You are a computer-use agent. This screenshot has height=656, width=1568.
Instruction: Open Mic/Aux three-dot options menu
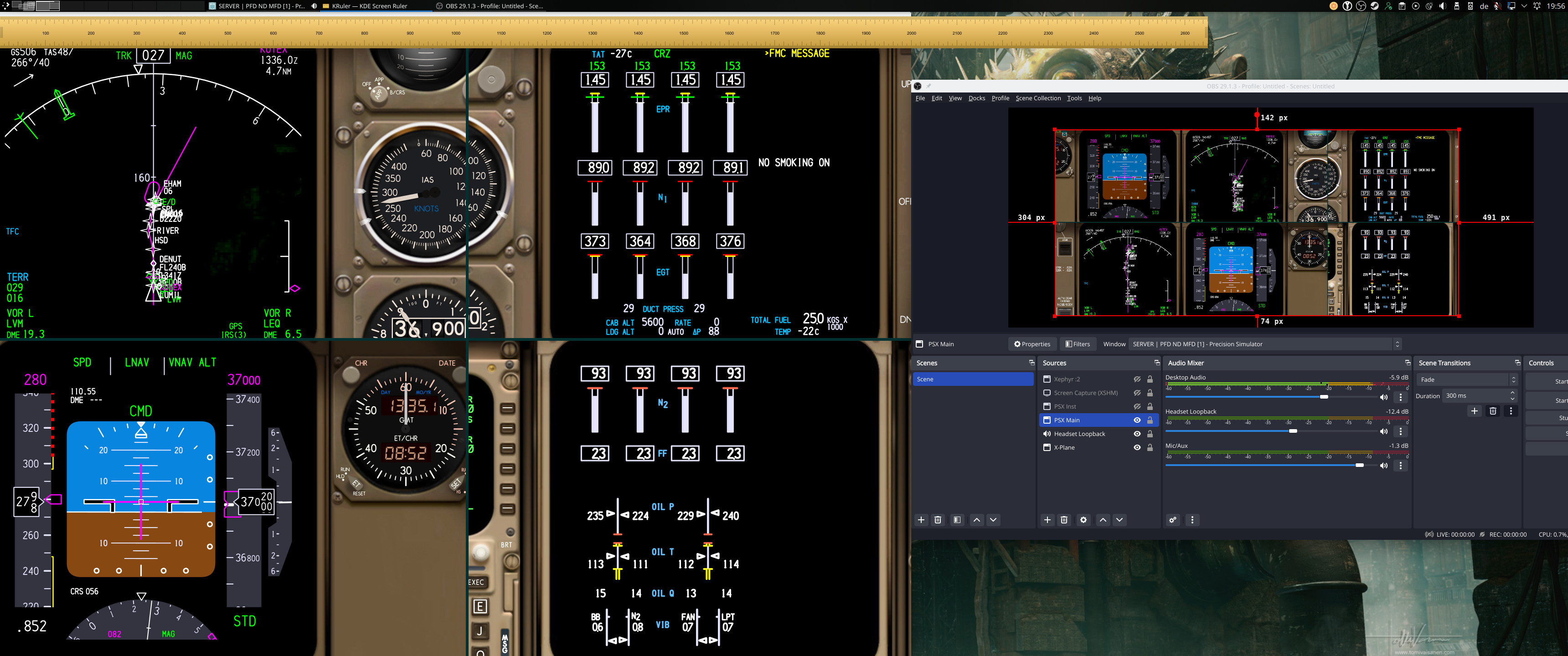tap(1401, 466)
